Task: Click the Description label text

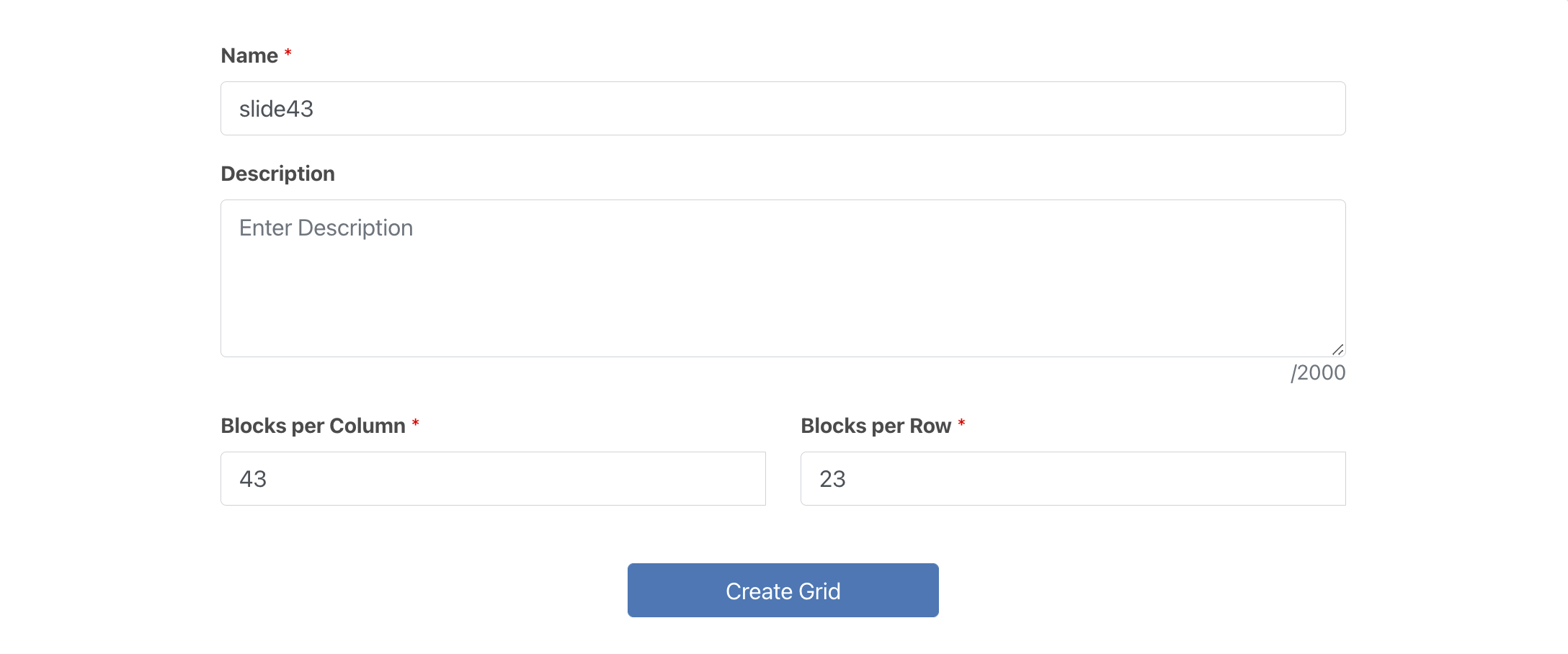Action: [277, 174]
